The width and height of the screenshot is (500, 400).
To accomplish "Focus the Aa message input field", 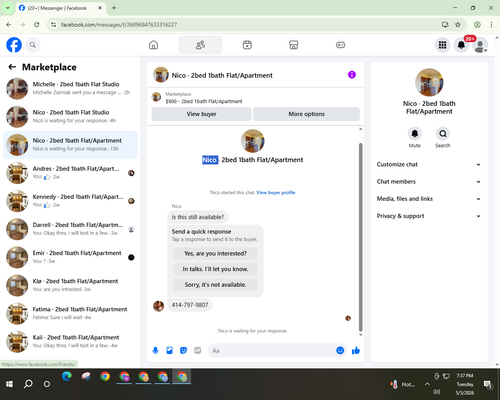I will click(x=272, y=351).
